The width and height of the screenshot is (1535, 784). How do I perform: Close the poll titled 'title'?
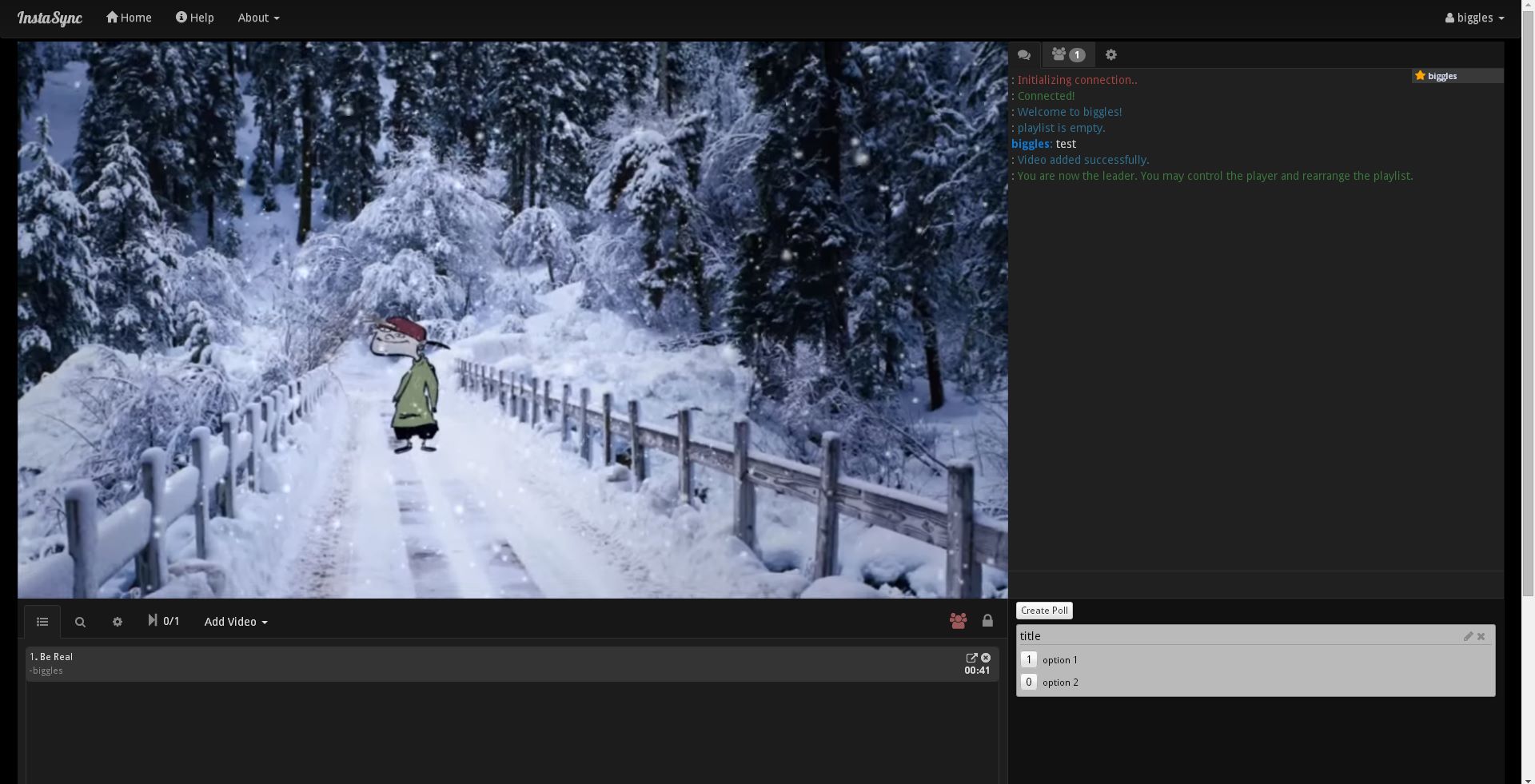1481,636
